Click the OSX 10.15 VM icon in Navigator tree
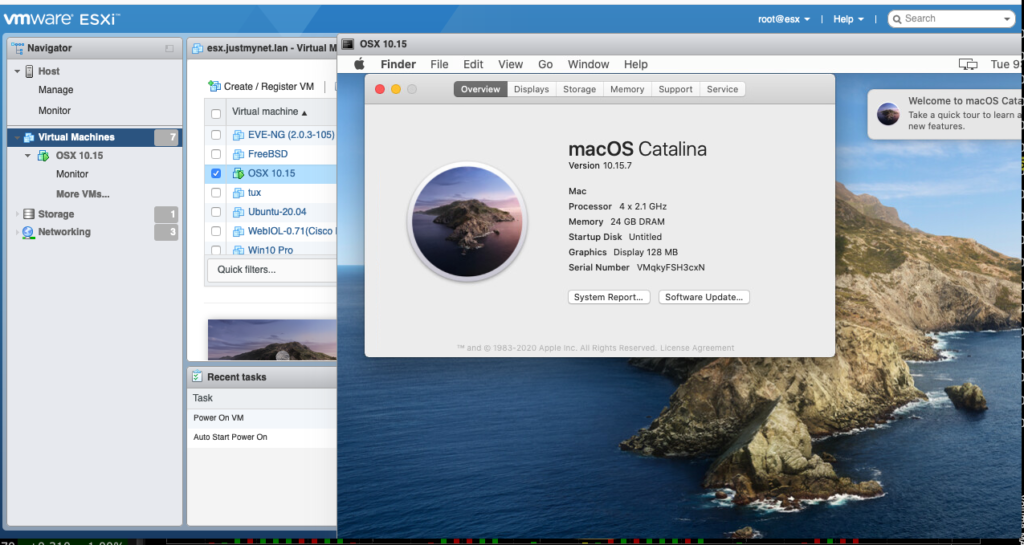This screenshot has height=545, width=1024. point(43,155)
